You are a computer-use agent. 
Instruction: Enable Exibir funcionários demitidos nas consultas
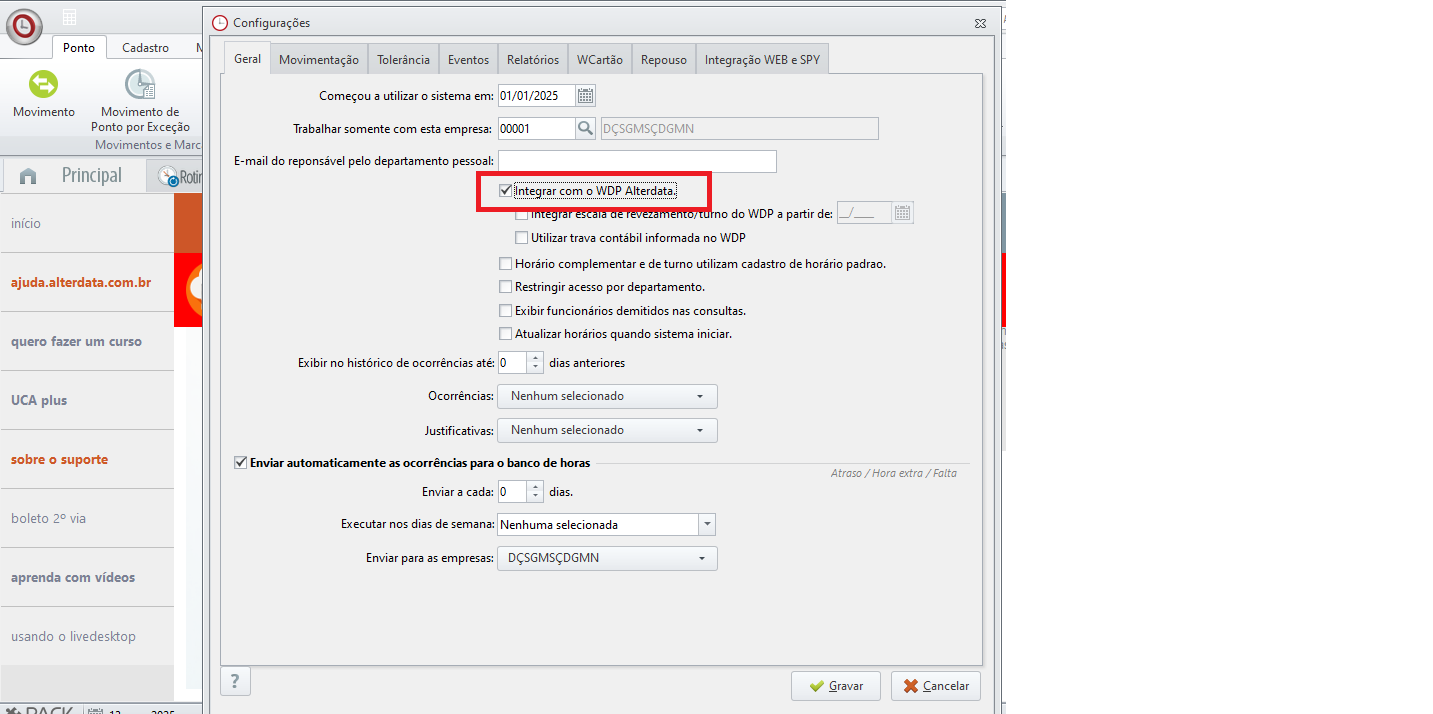point(505,311)
